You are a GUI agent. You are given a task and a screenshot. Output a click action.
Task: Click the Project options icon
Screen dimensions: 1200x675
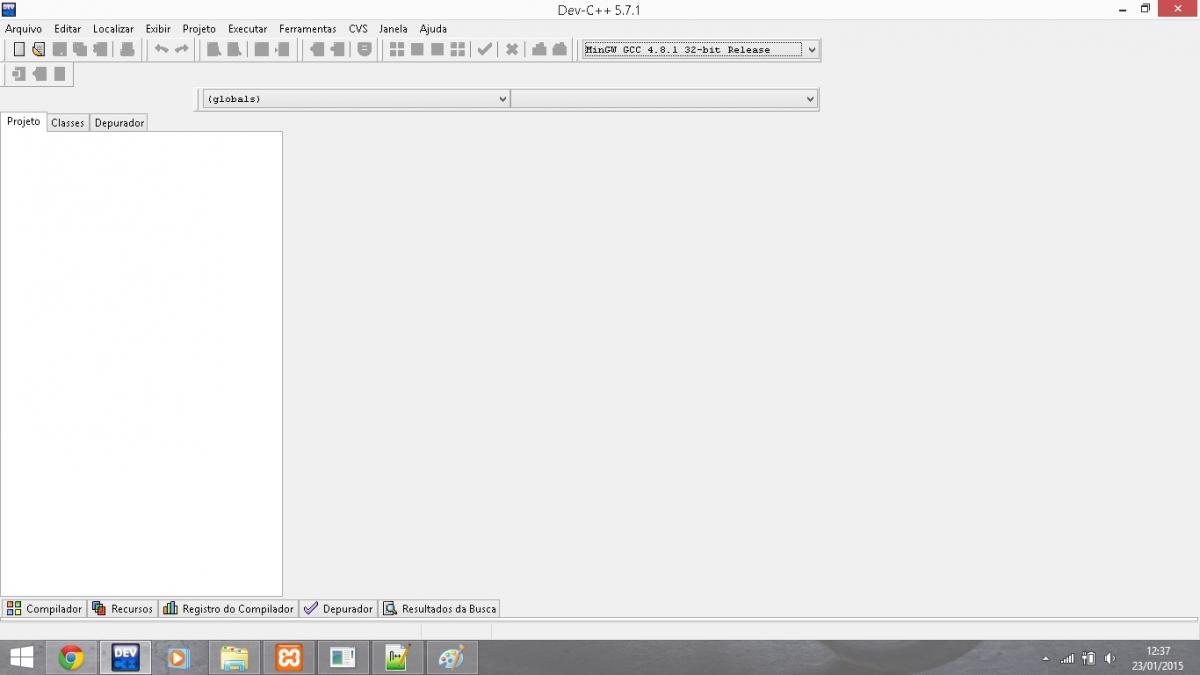coord(364,49)
